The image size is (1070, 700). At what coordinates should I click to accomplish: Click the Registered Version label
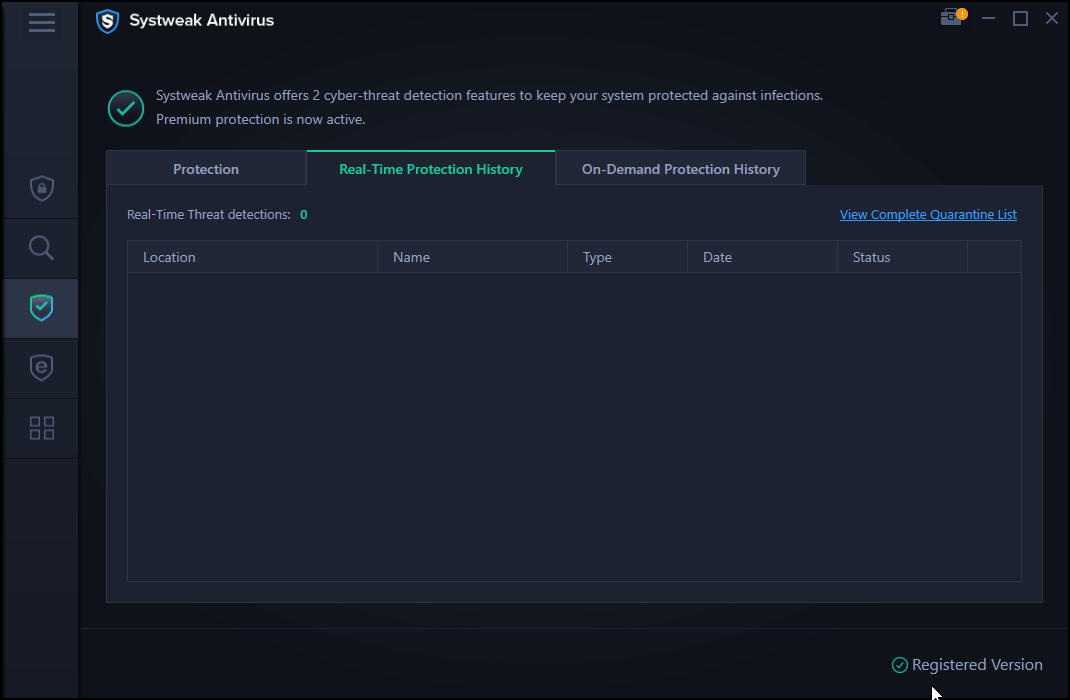click(977, 664)
